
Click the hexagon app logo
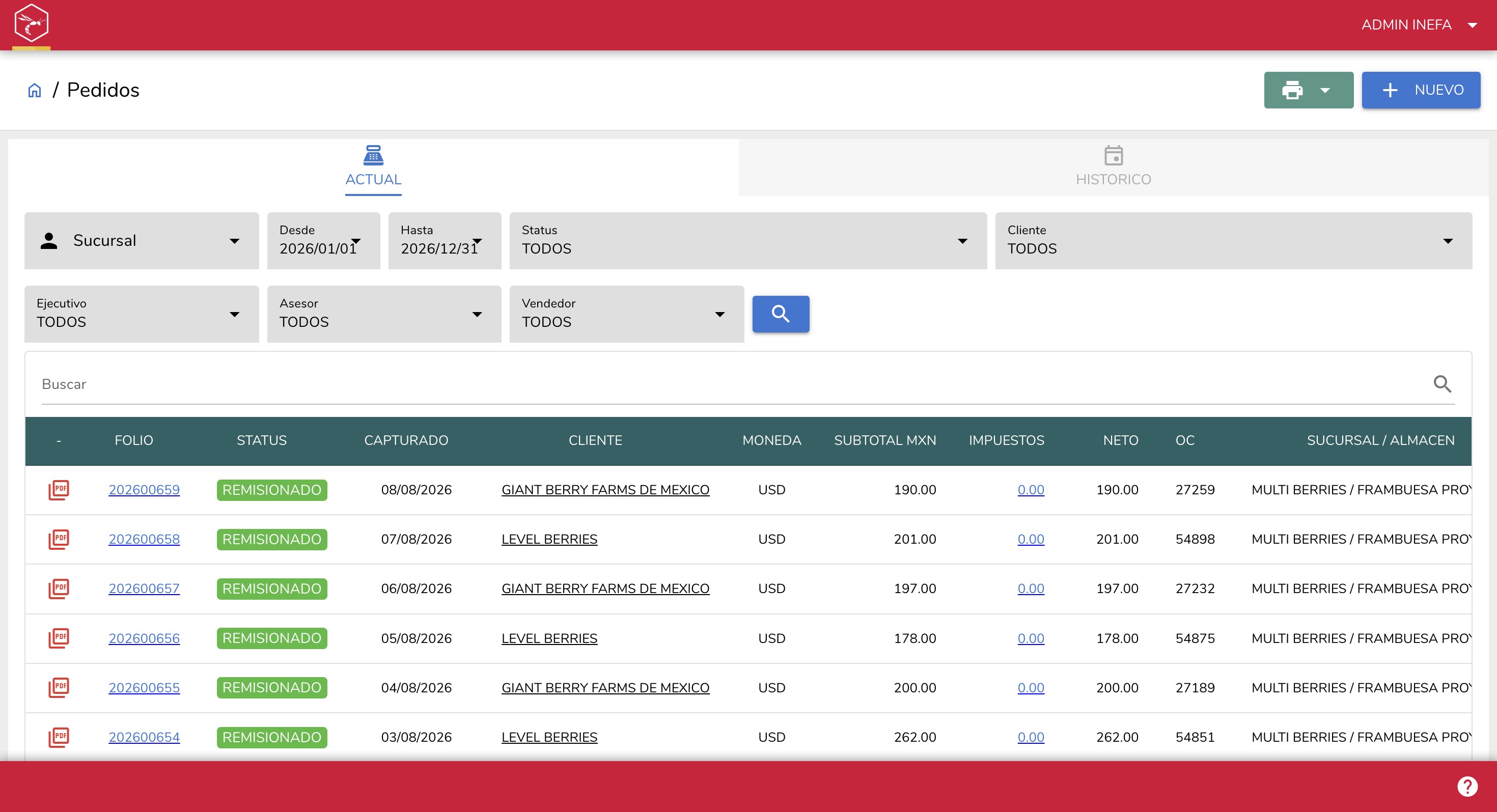point(31,22)
